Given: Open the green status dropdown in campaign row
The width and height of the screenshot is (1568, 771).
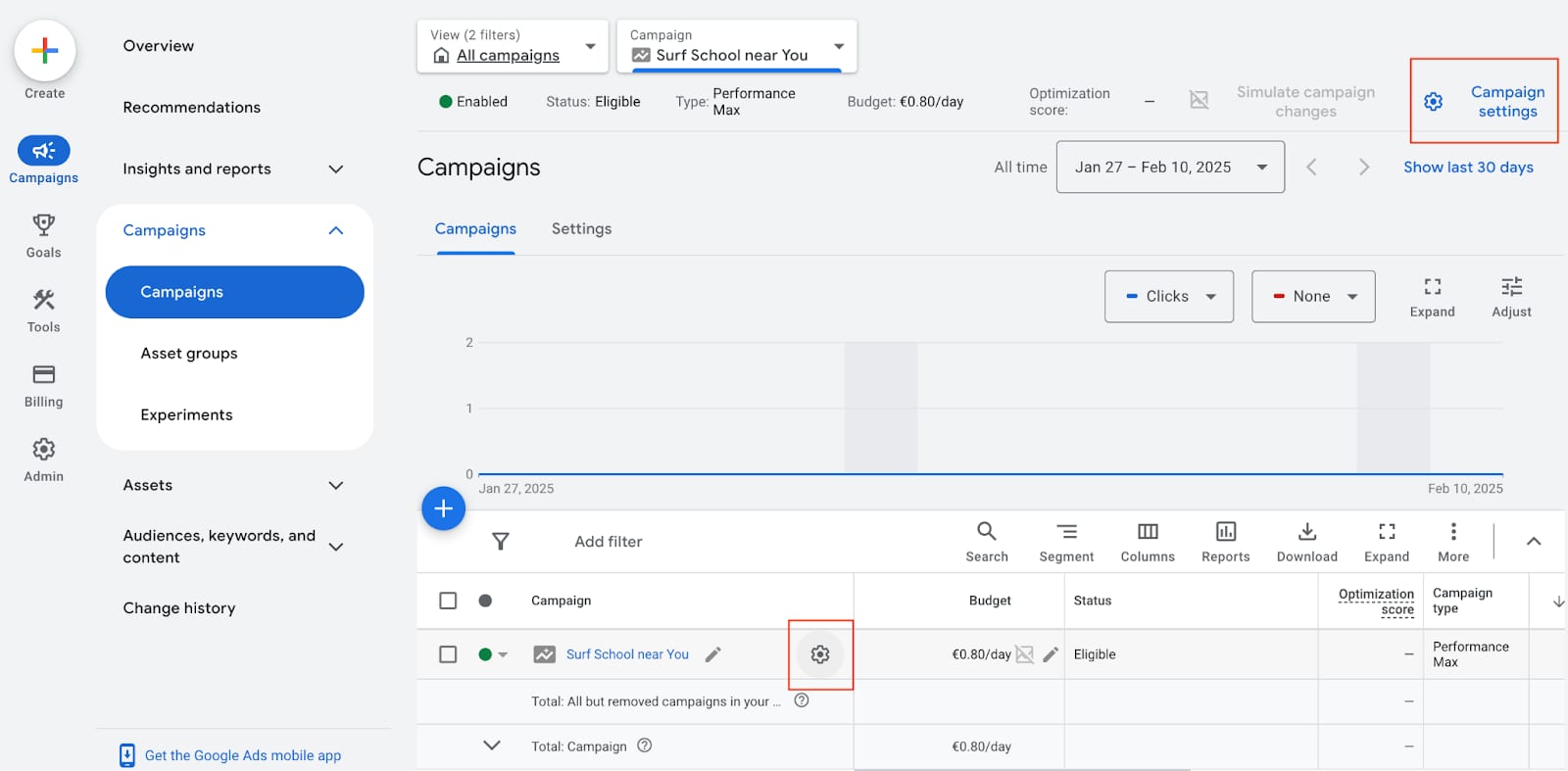Looking at the screenshot, I should click(x=493, y=654).
